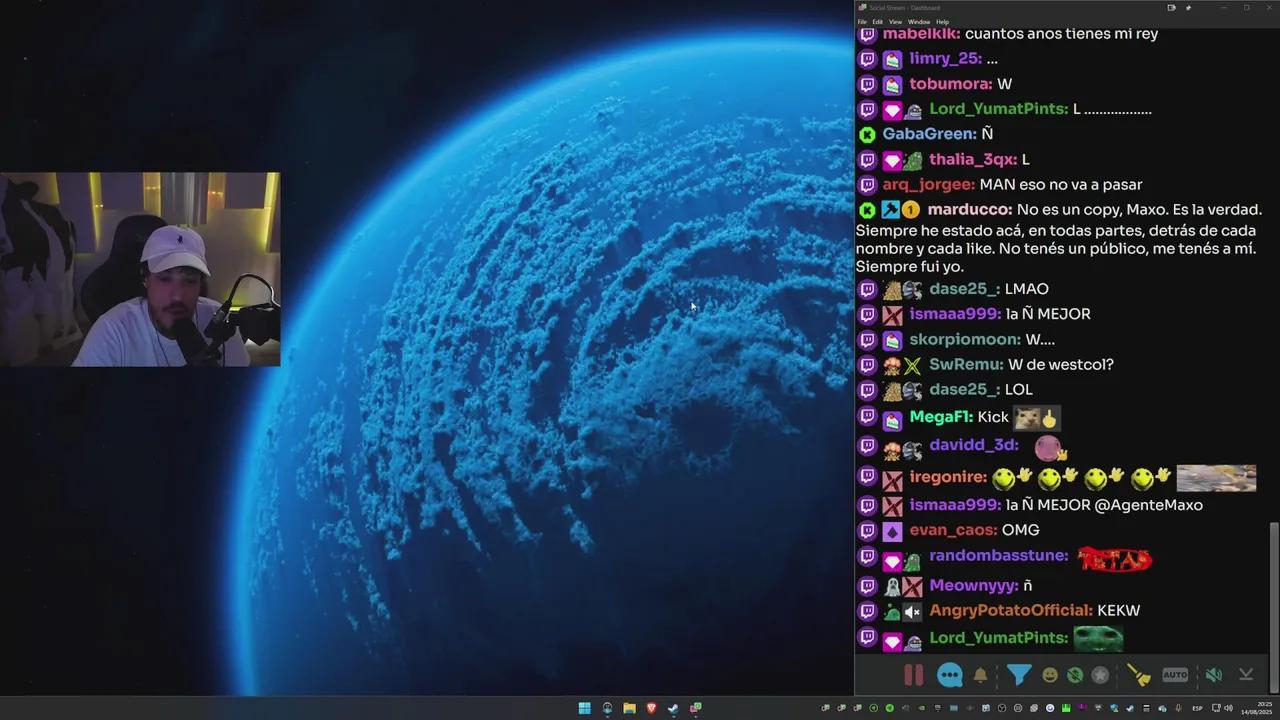The image size is (1280, 720).
Task: Select username davidd_3d in chat
Action: 974,445
